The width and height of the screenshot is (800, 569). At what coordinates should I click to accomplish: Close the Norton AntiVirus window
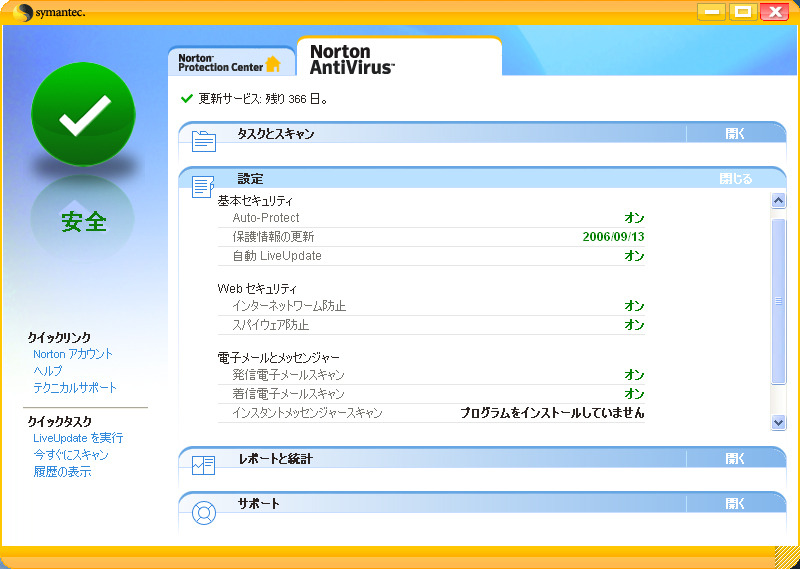pos(774,12)
